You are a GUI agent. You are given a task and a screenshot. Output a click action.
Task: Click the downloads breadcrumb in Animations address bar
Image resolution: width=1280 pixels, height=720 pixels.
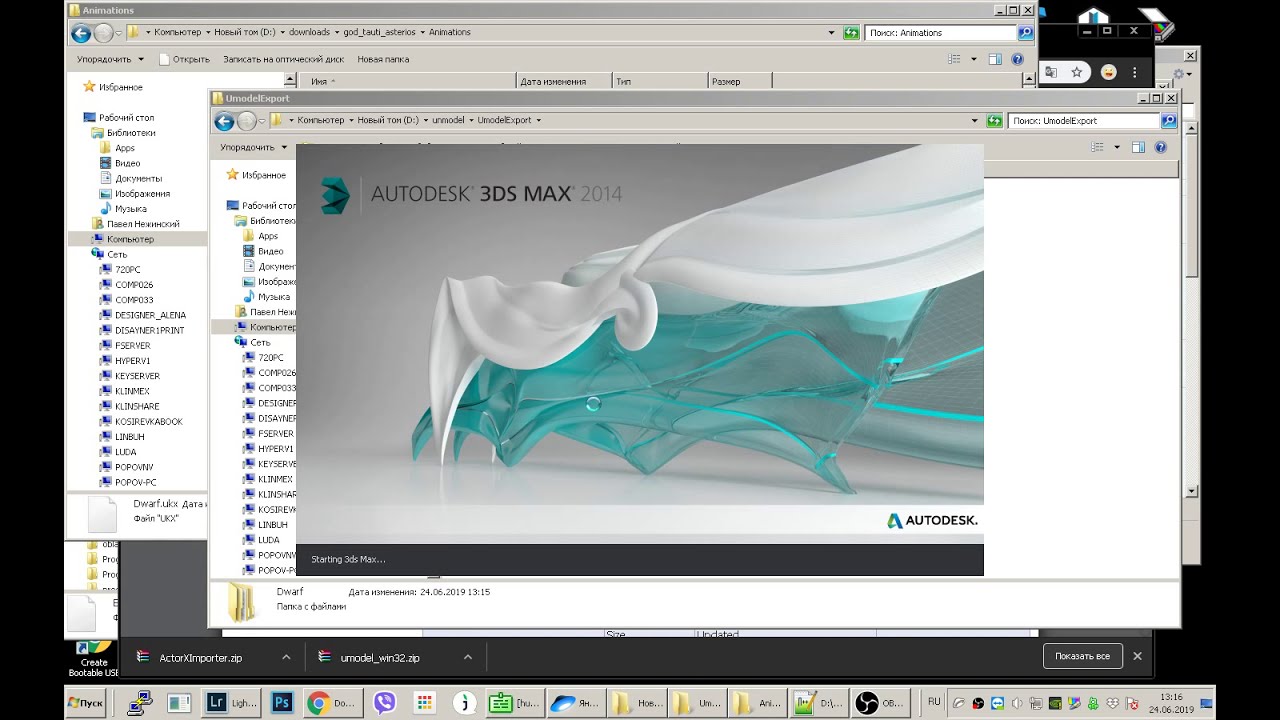point(309,33)
